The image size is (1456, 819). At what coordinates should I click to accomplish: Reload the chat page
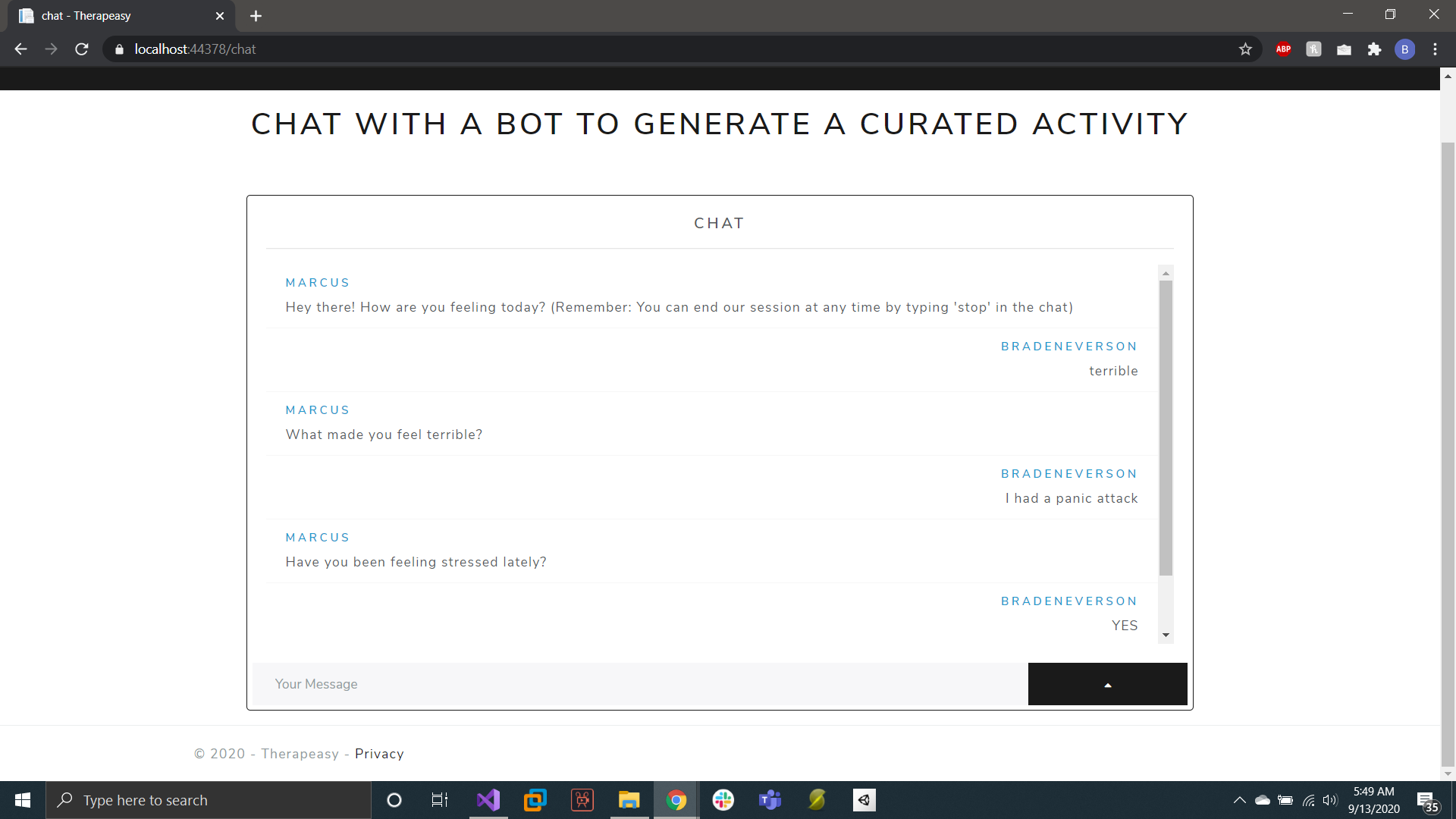pyautogui.click(x=82, y=49)
